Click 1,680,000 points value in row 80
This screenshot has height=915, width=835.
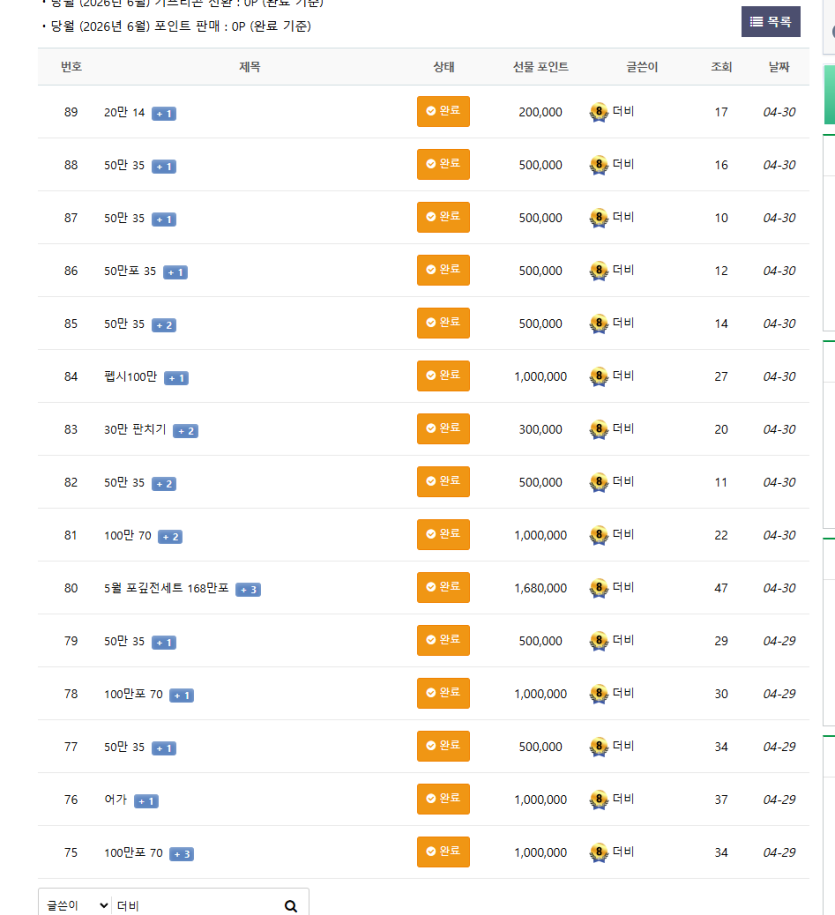[540, 588]
